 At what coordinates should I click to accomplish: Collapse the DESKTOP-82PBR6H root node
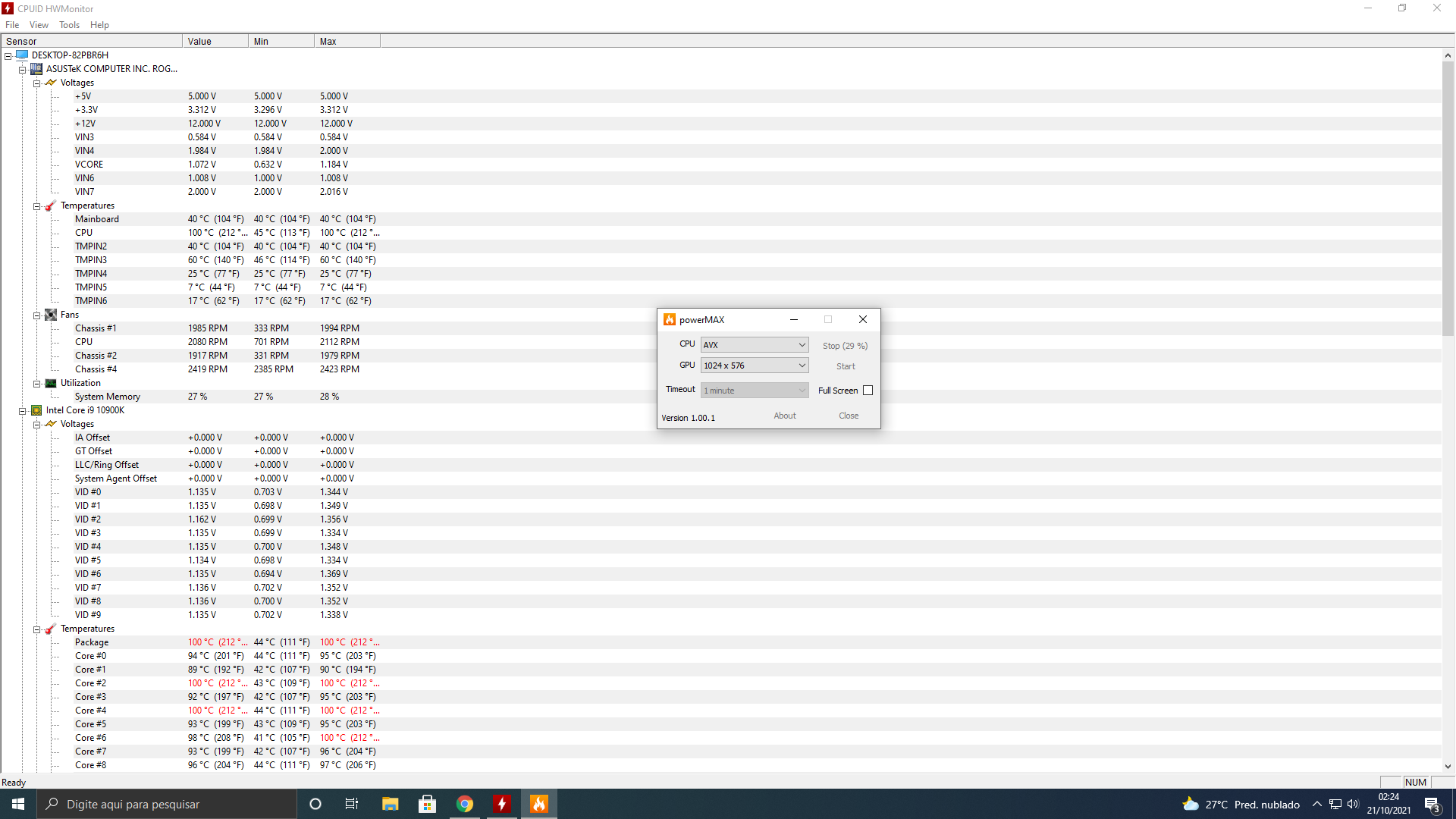pyautogui.click(x=8, y=56)
